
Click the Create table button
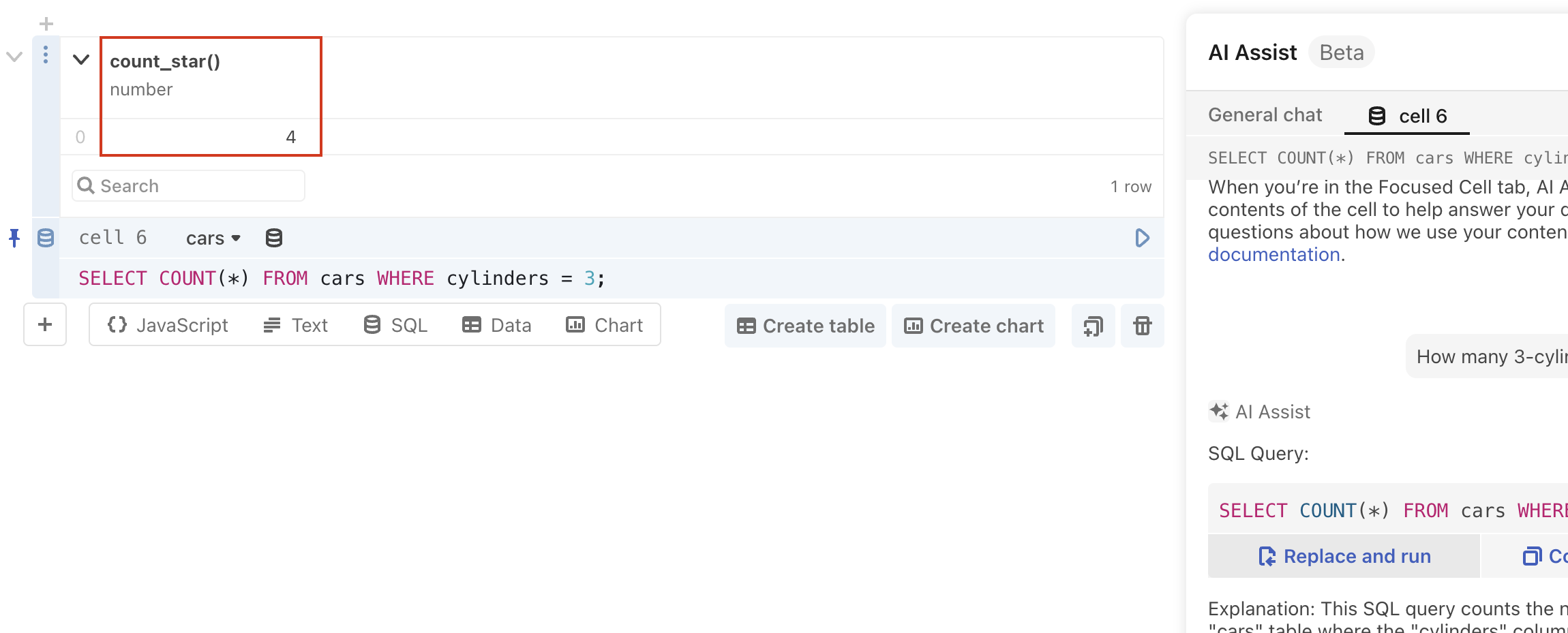coord(804,326)
